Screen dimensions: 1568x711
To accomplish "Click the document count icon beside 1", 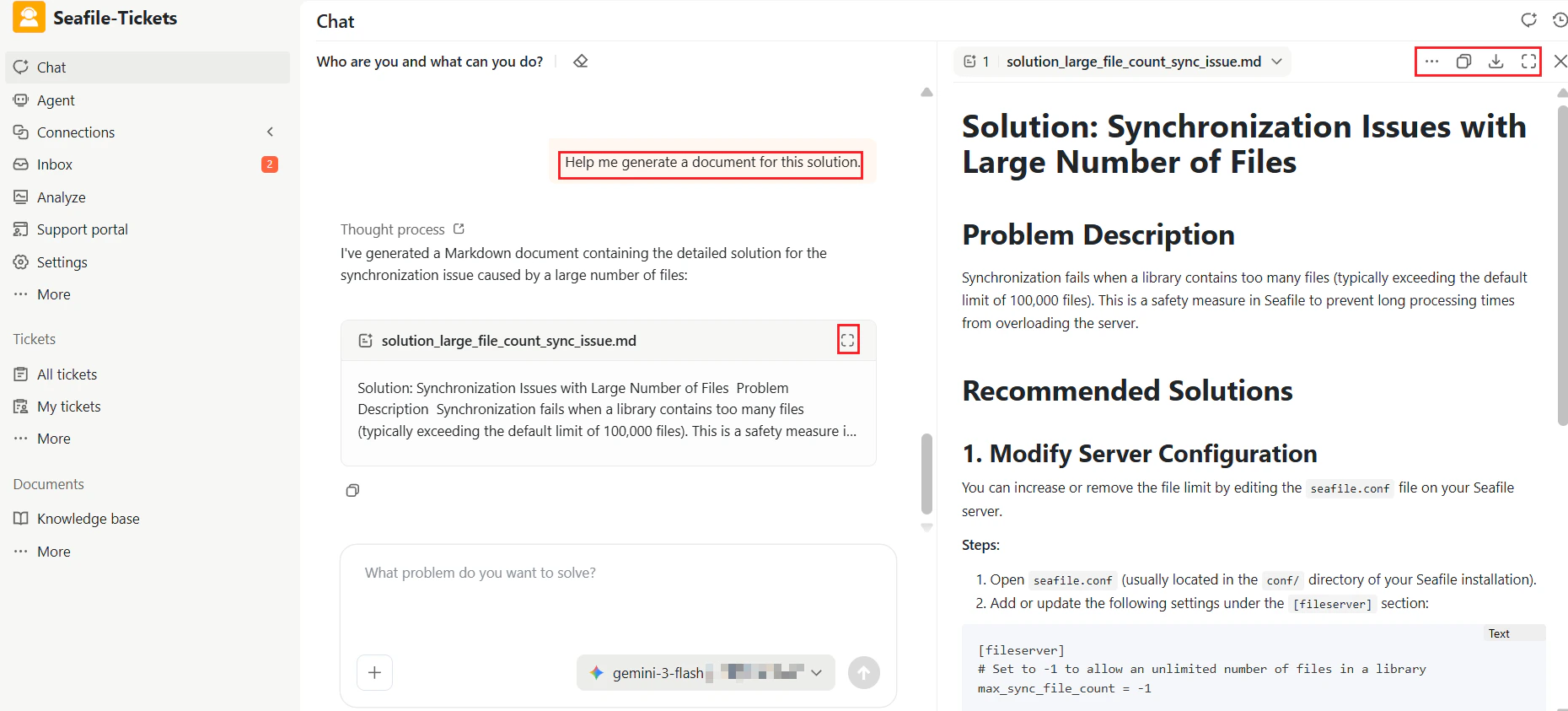I will (x=969, y=62).
